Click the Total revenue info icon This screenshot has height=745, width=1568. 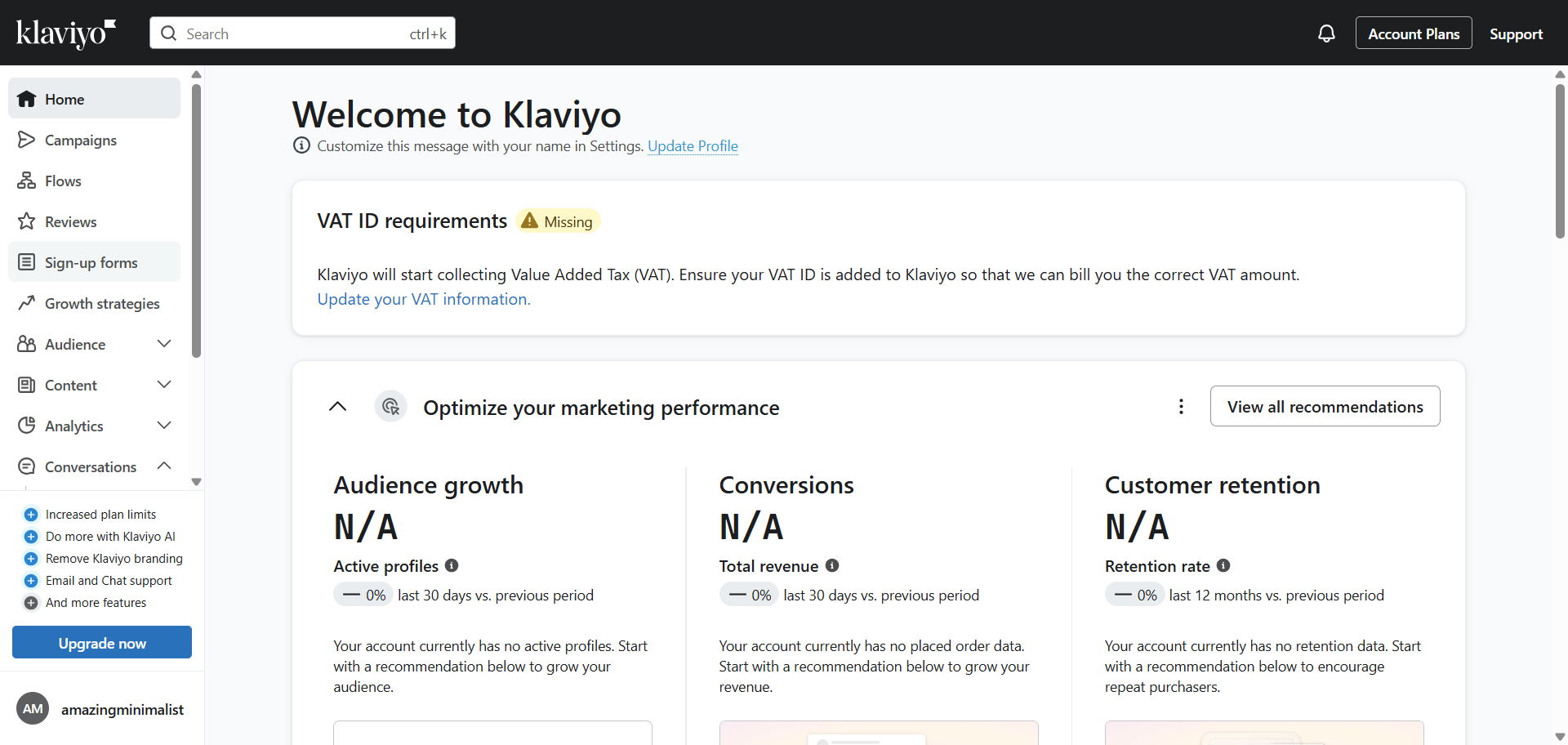(832, 565)
